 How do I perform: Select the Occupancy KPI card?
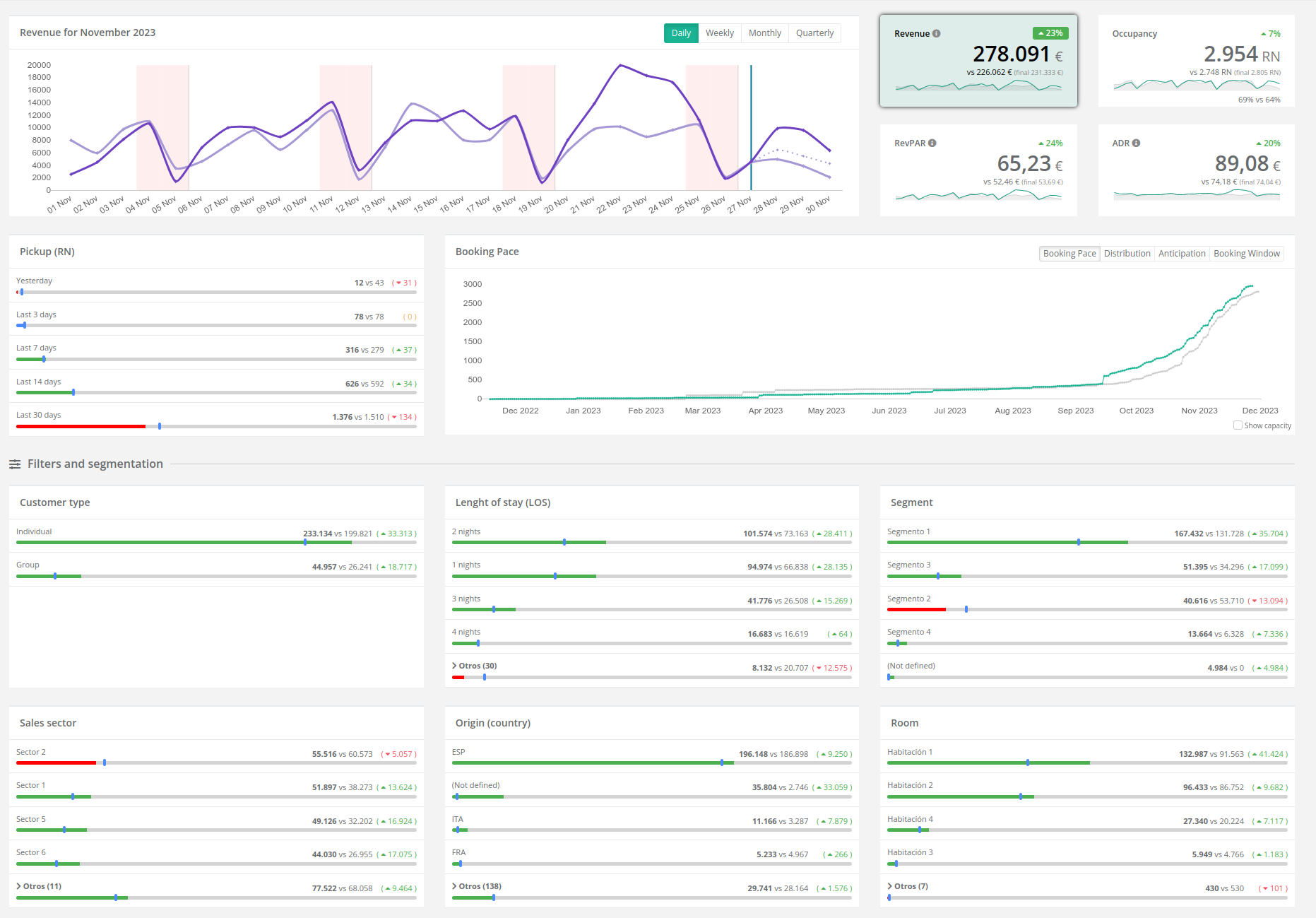tap(1197, 61)
